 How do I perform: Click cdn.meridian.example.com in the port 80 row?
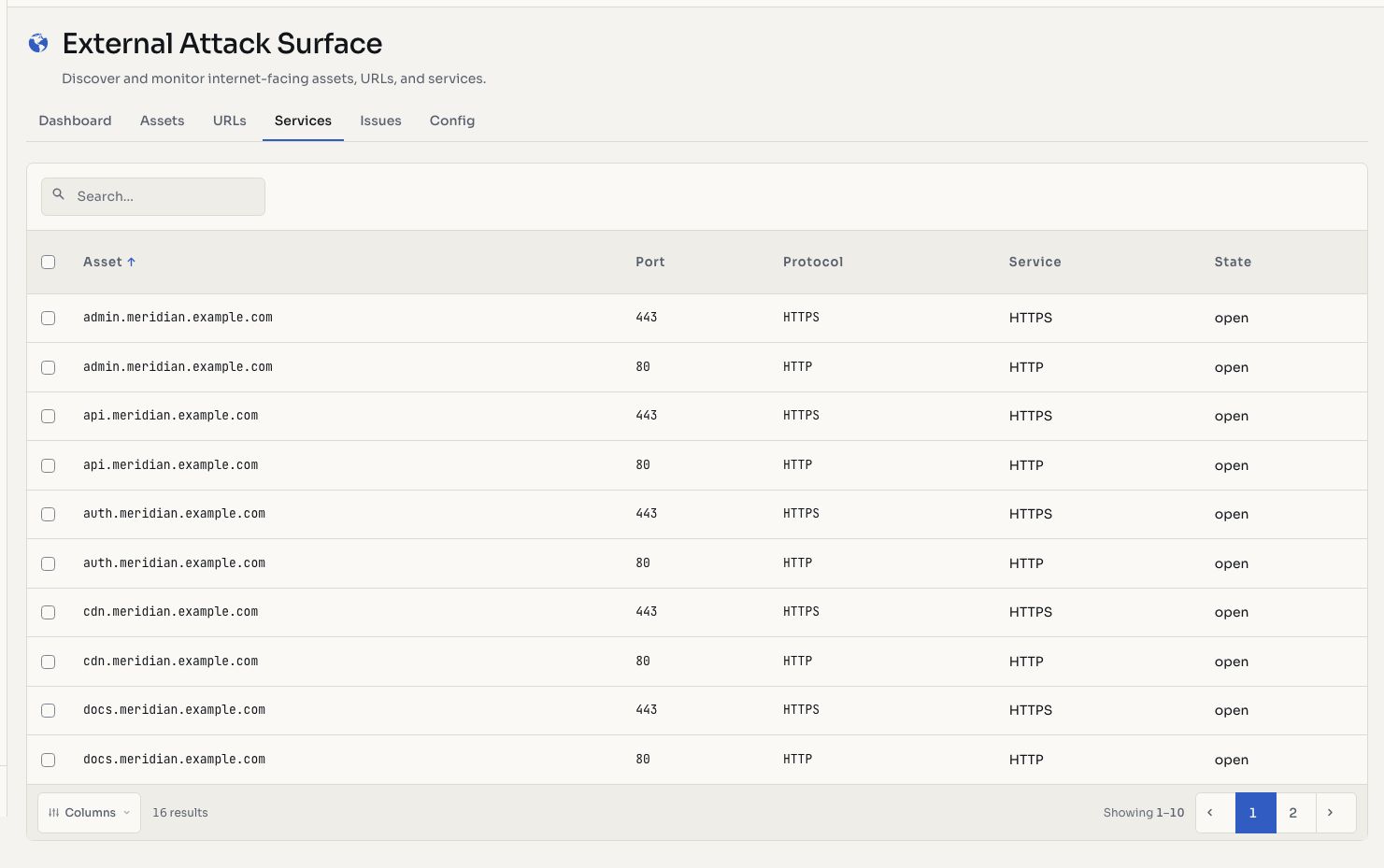pyautogui.click(x=170, y=661)
